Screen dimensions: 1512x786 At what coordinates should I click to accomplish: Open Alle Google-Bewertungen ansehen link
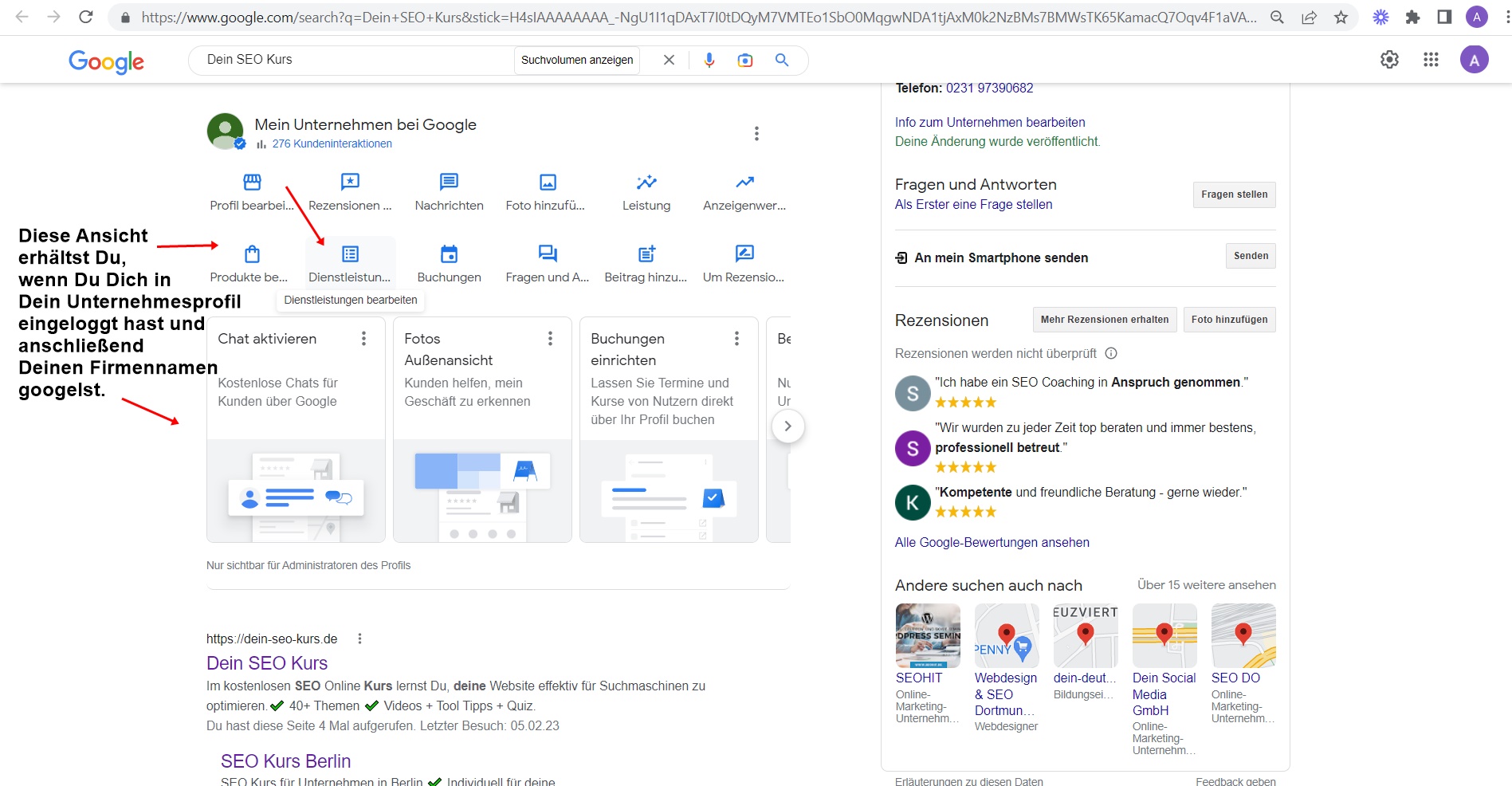click(992, 543)
